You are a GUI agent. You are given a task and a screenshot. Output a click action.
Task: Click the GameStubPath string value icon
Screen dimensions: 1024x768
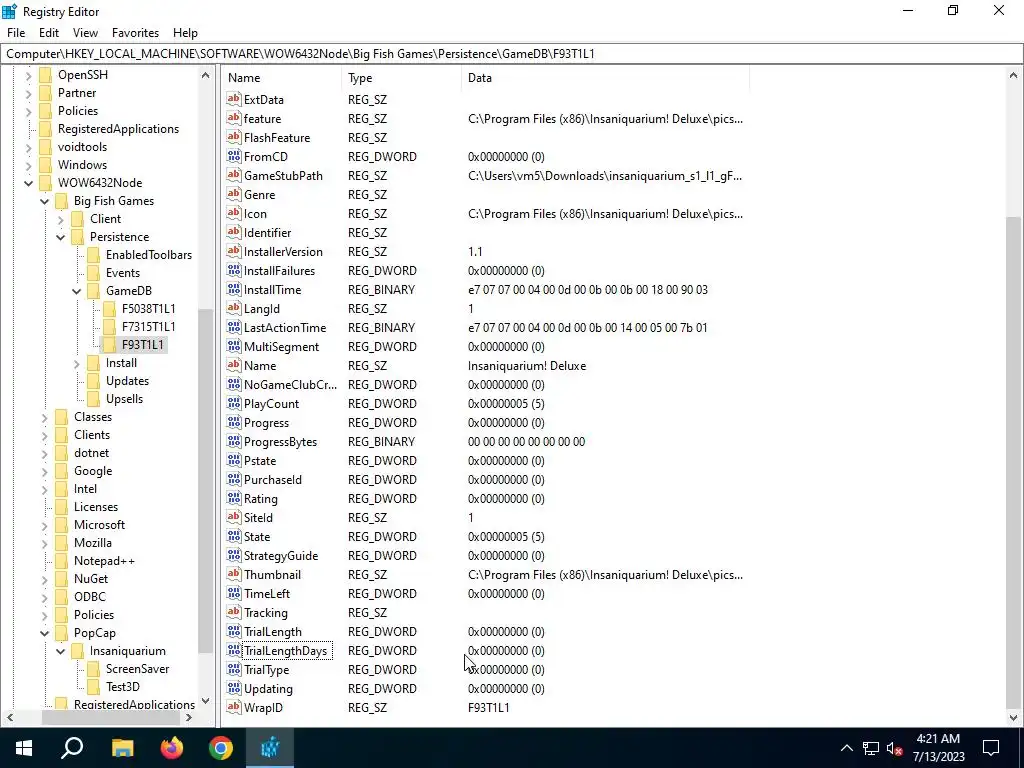[234, 176]
